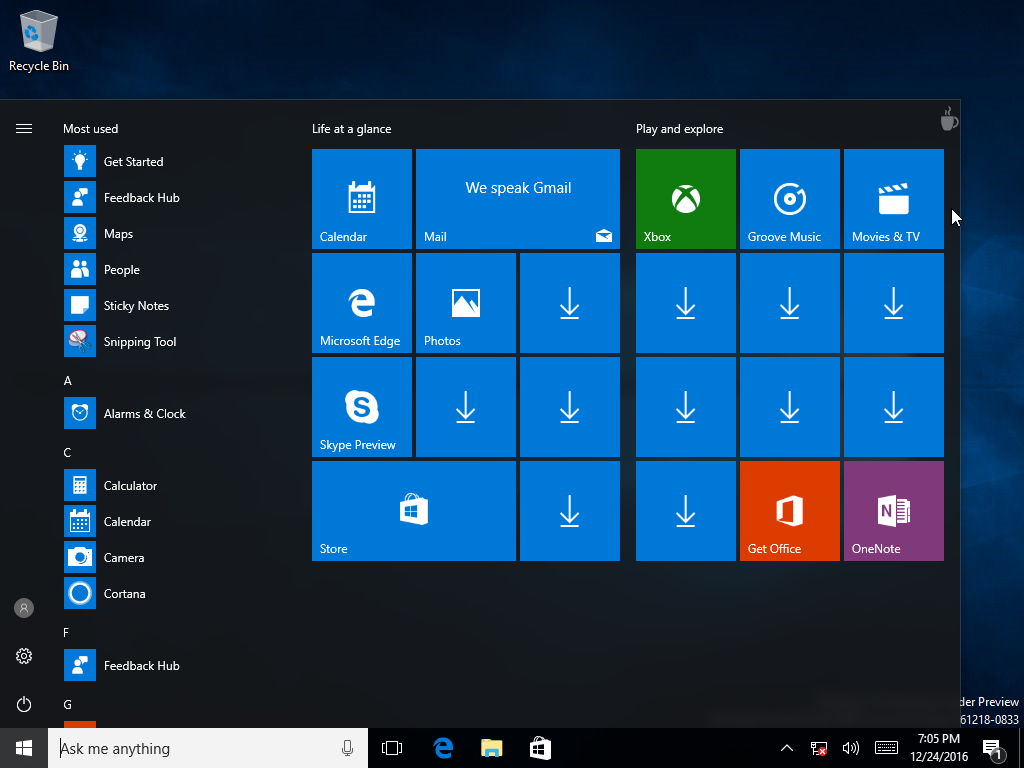Click the Power button icon
This screenshot has height=768, width=1024.
pos(24,704)
